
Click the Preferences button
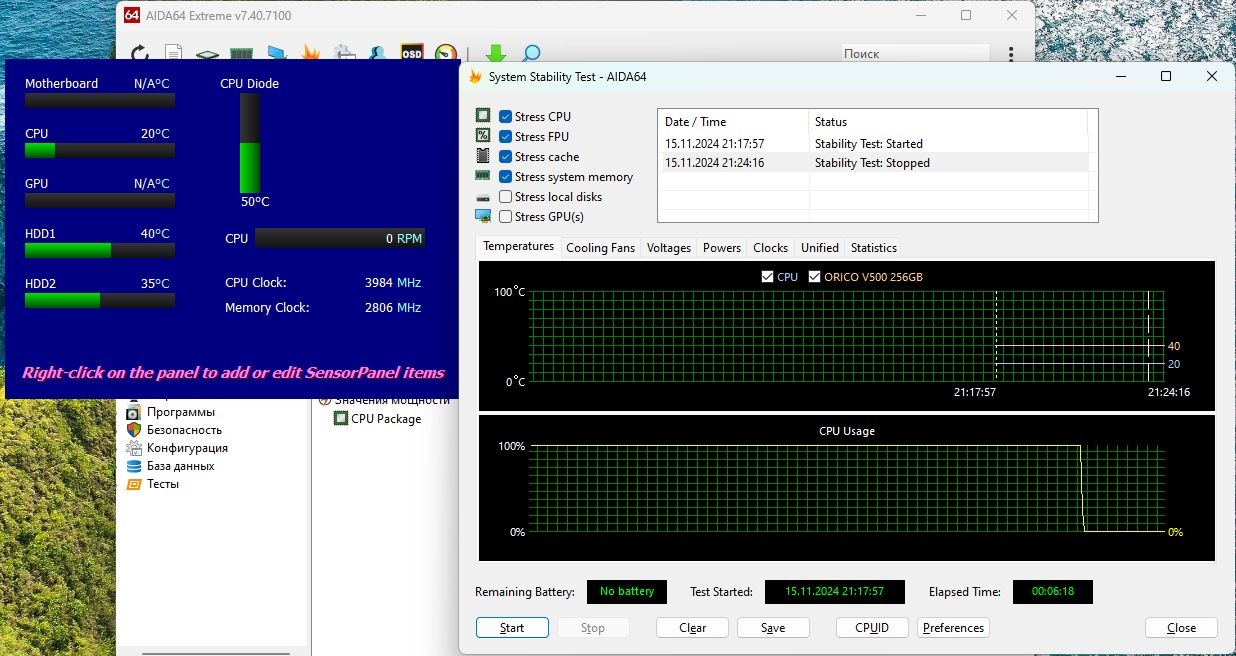[953, 628]
